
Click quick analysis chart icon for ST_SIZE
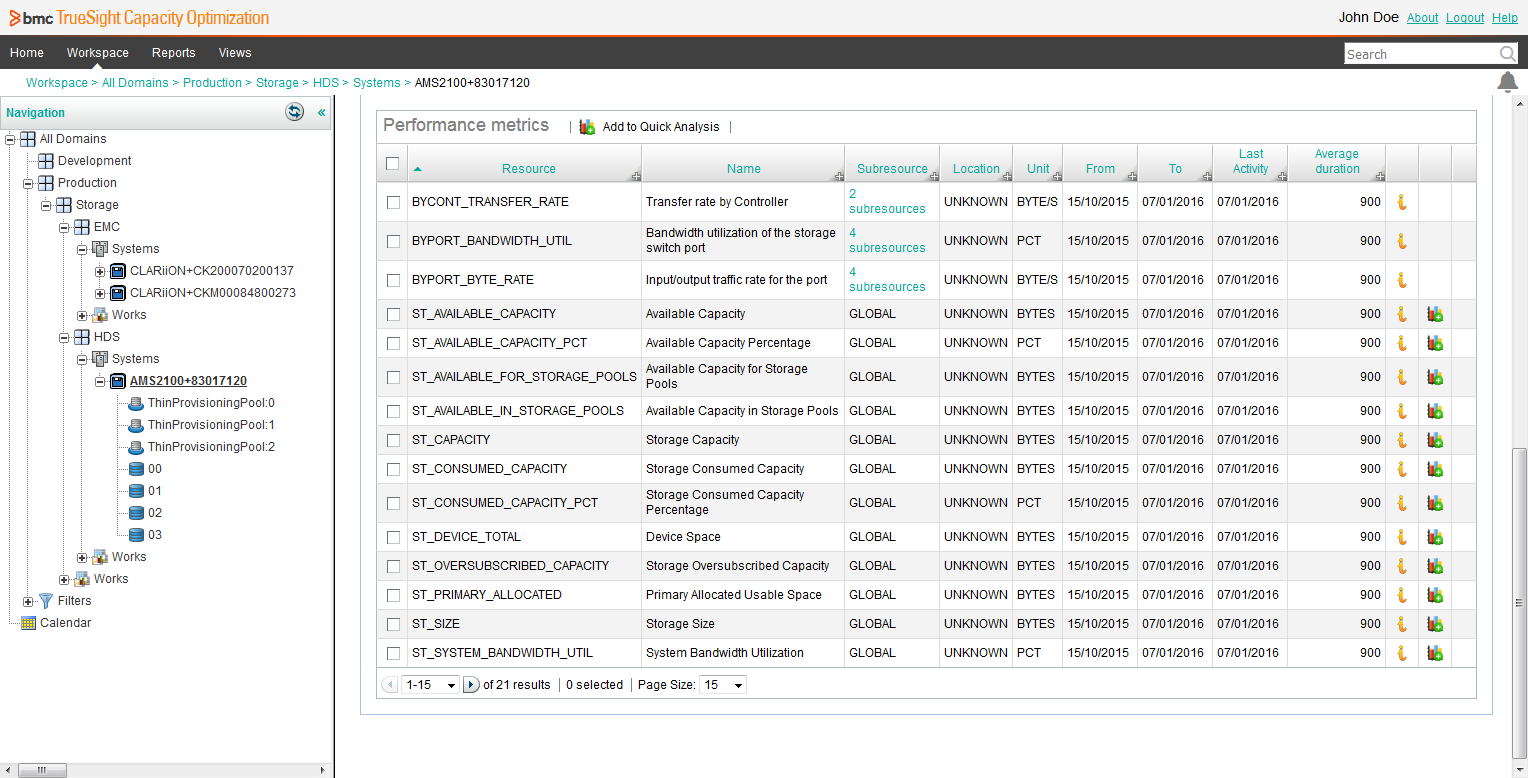click(1435, 624)
